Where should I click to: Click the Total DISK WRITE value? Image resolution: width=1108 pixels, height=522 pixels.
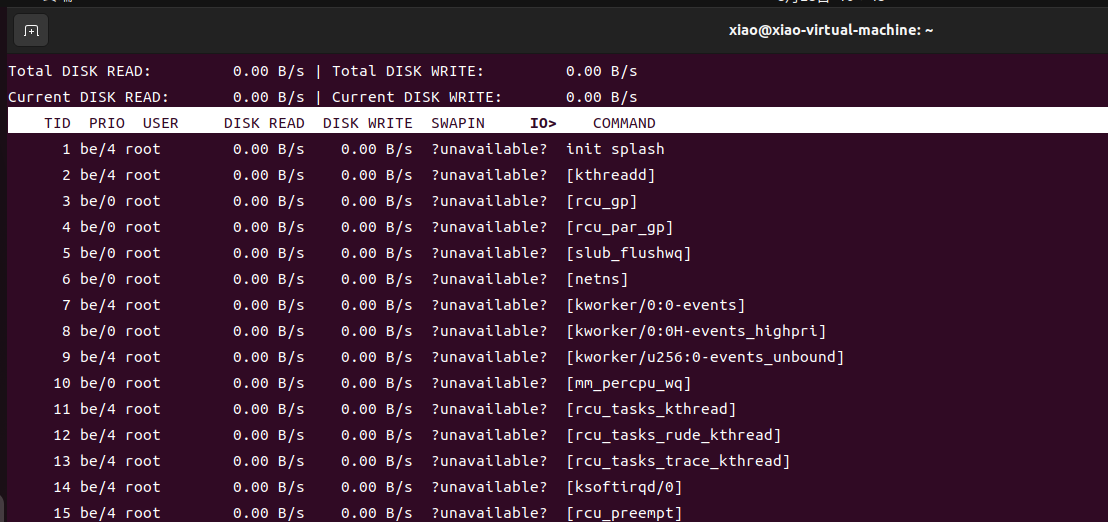tap(601, 71)
